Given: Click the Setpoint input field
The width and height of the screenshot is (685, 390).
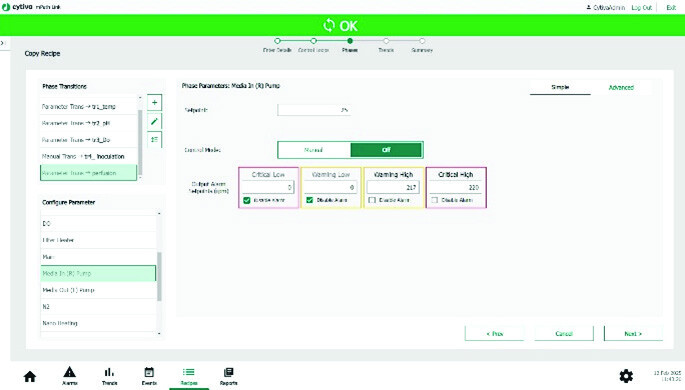Looking at the screenshot, I should [314, 110].
